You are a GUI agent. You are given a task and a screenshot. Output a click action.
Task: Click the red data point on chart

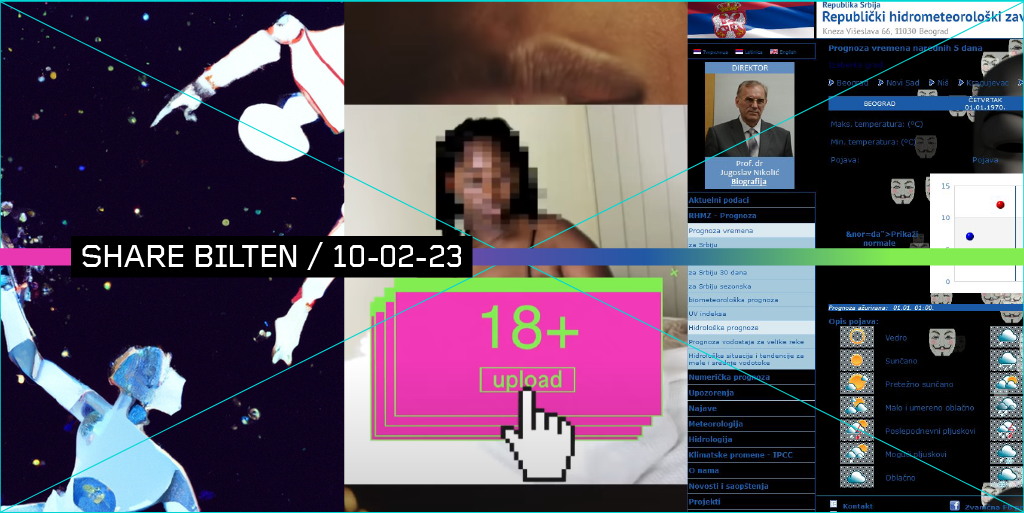[1000, 205]
